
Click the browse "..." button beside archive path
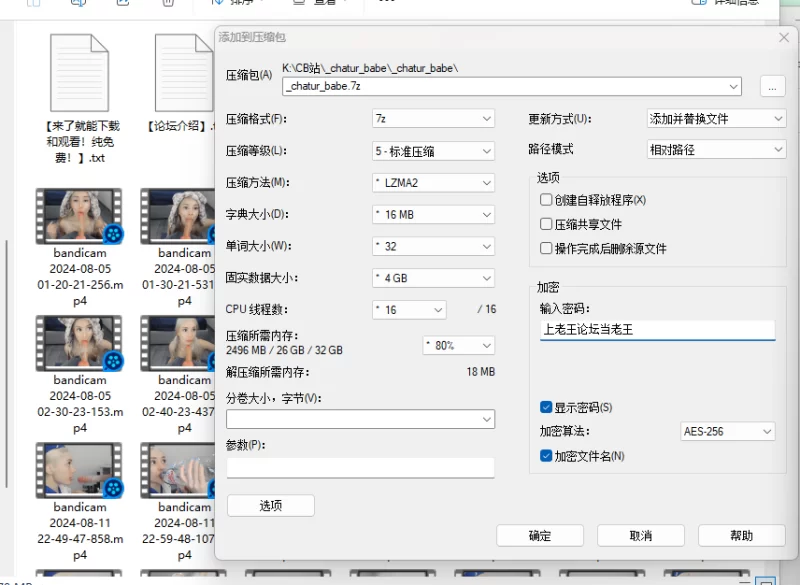(x=771, y=87)
